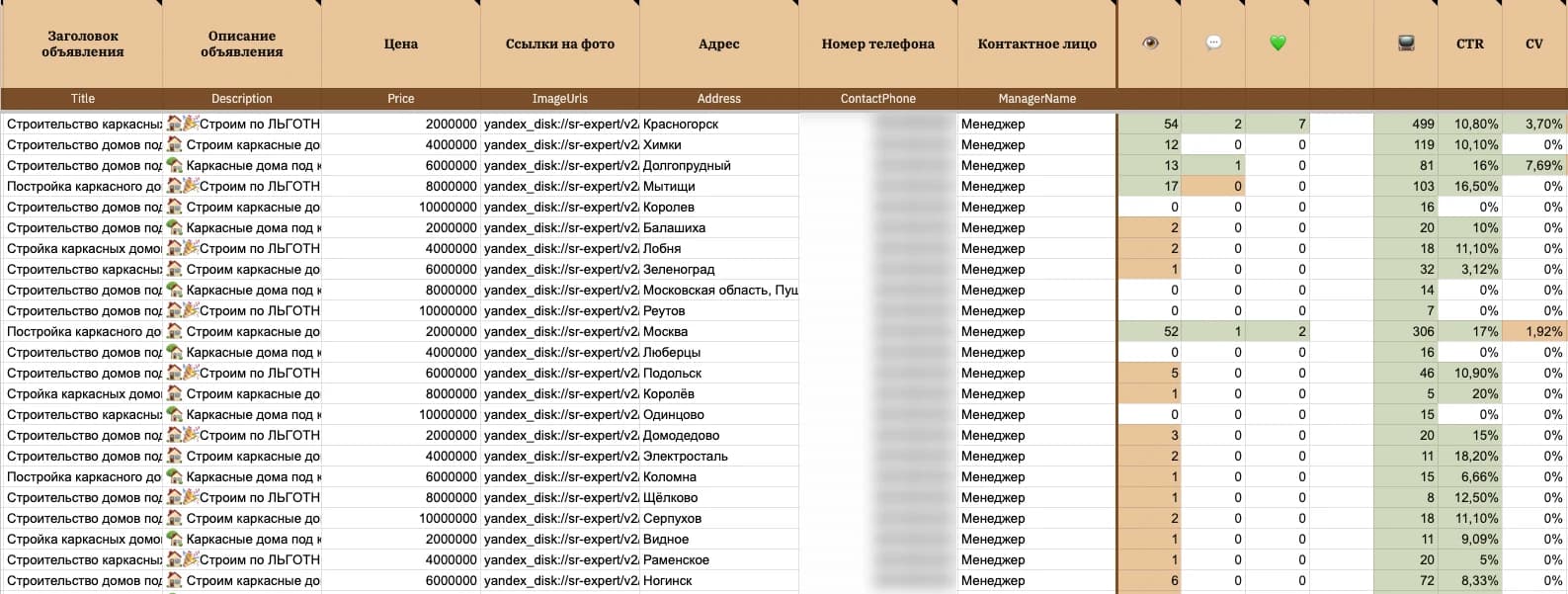The image size is (1568, 594).
Task: Select the 'Адрес' header cell
Action: coord(719,43)
